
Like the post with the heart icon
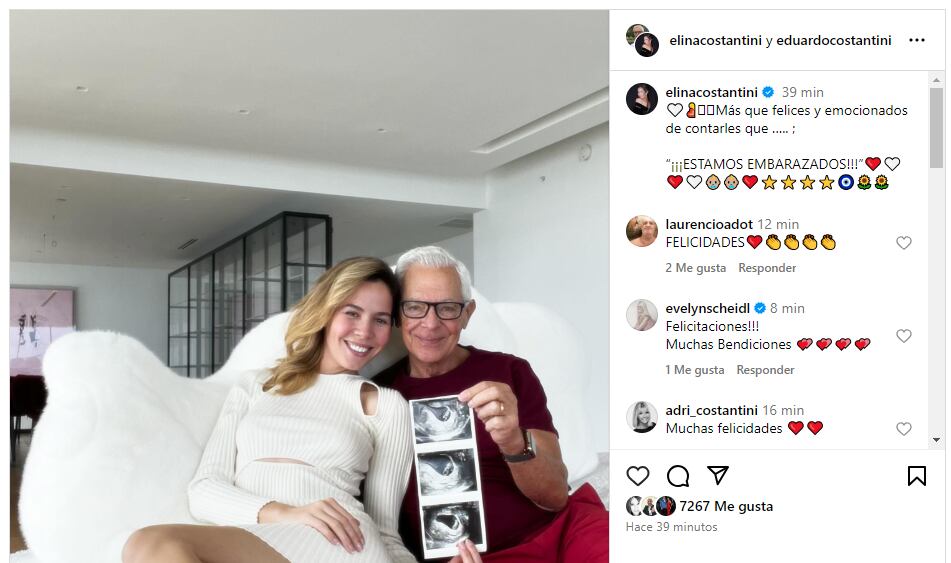click(x=637, y=476)
